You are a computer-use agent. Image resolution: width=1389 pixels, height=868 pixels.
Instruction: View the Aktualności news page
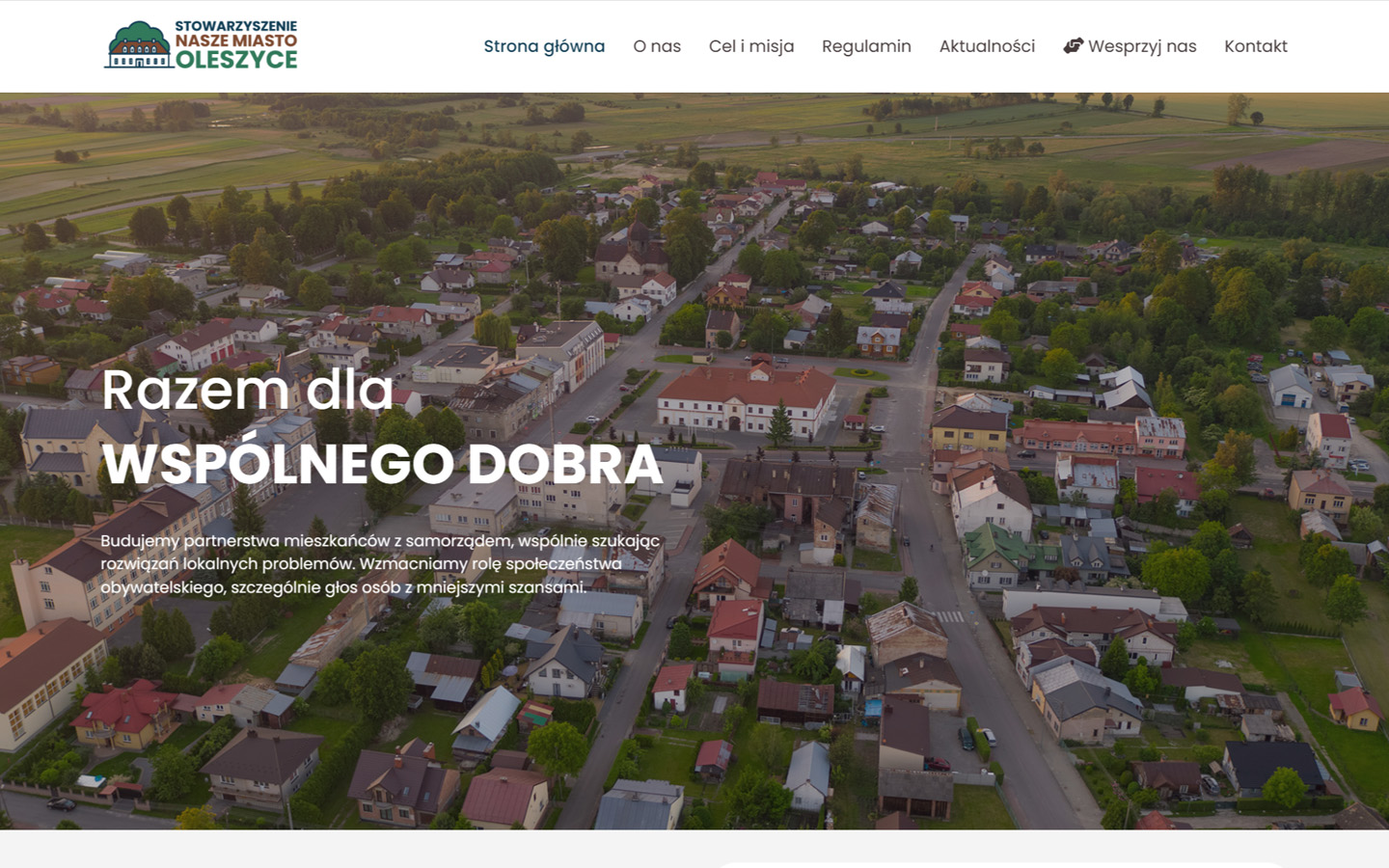coord(987,45)
